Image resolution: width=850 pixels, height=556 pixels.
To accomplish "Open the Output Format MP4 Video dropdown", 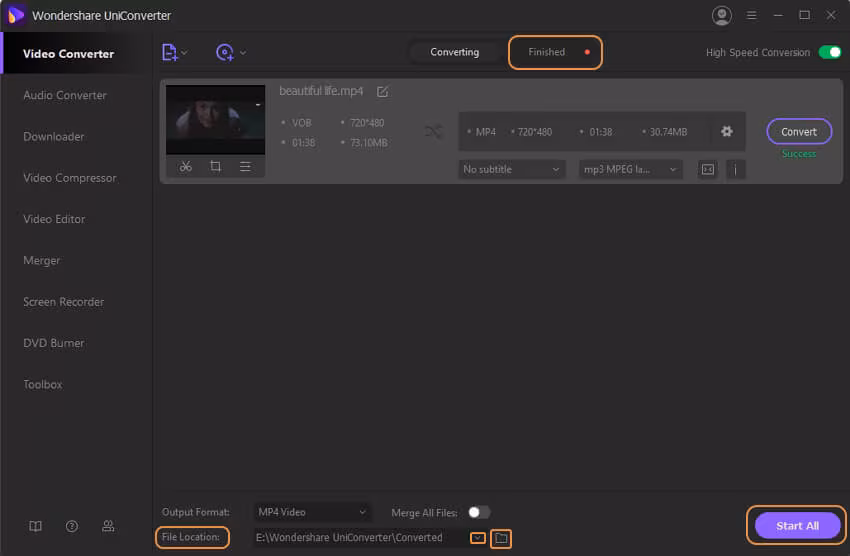I will (x=312, y=512).
